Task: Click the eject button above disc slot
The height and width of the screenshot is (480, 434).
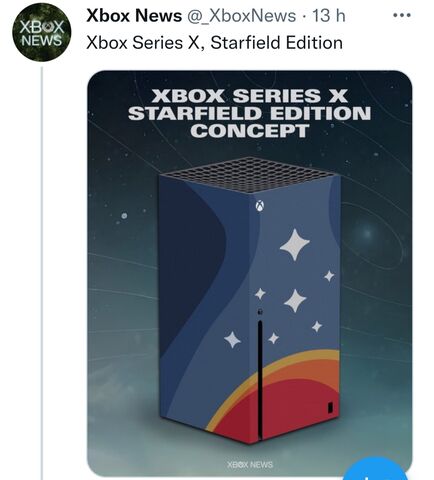Action: 260,312
